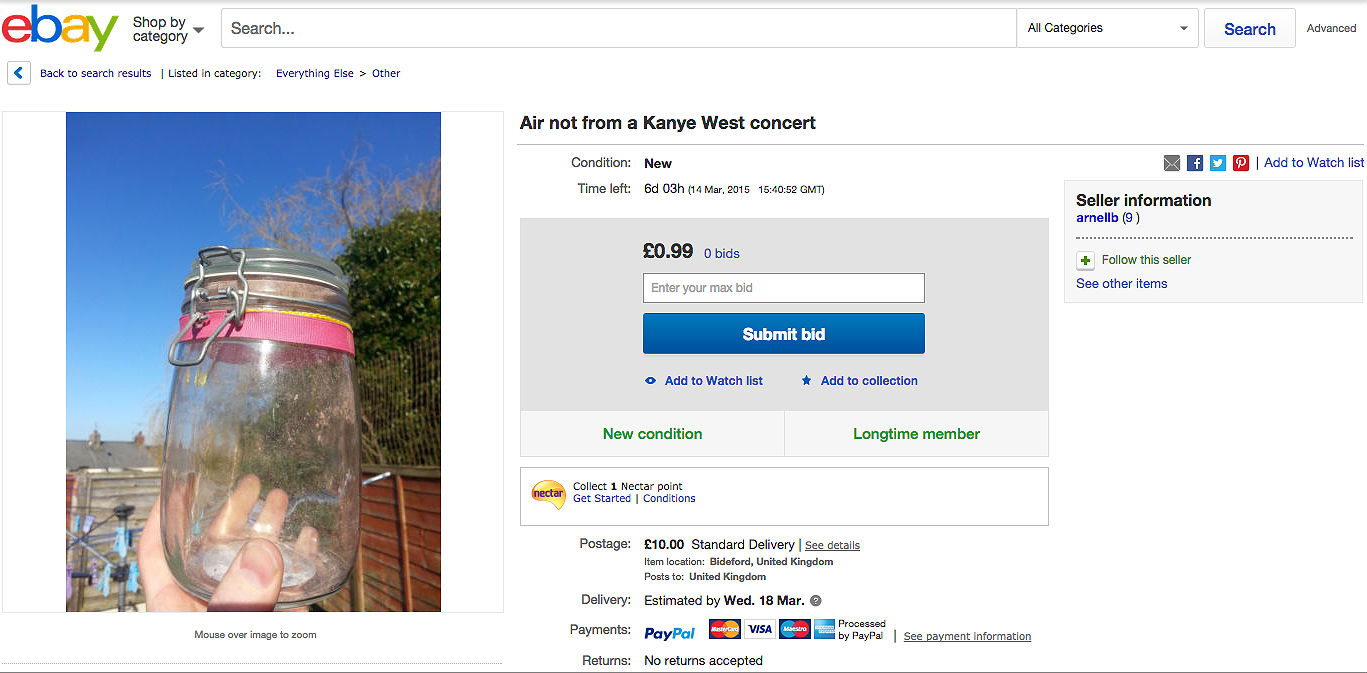Screen dimensions: 1367x673
Task: View seller arnellb's other items
Action: 1121,283
